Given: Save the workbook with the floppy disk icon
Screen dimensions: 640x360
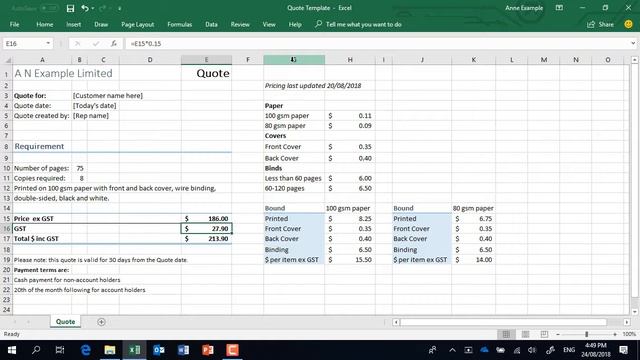Looking at the screenshot, I should click(70, 8).
